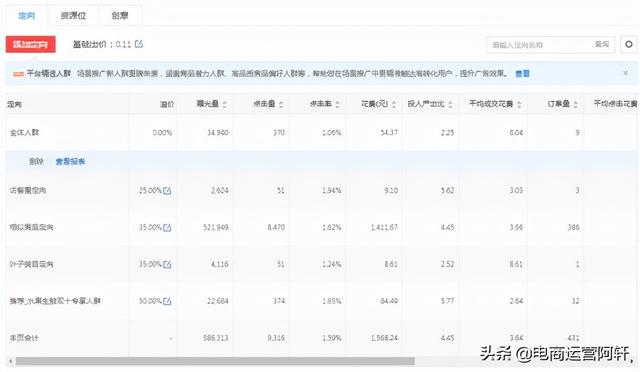640x372 pixels.
Task: Sort by 花费(元) using its arrows
Action: tap(394, 105)
